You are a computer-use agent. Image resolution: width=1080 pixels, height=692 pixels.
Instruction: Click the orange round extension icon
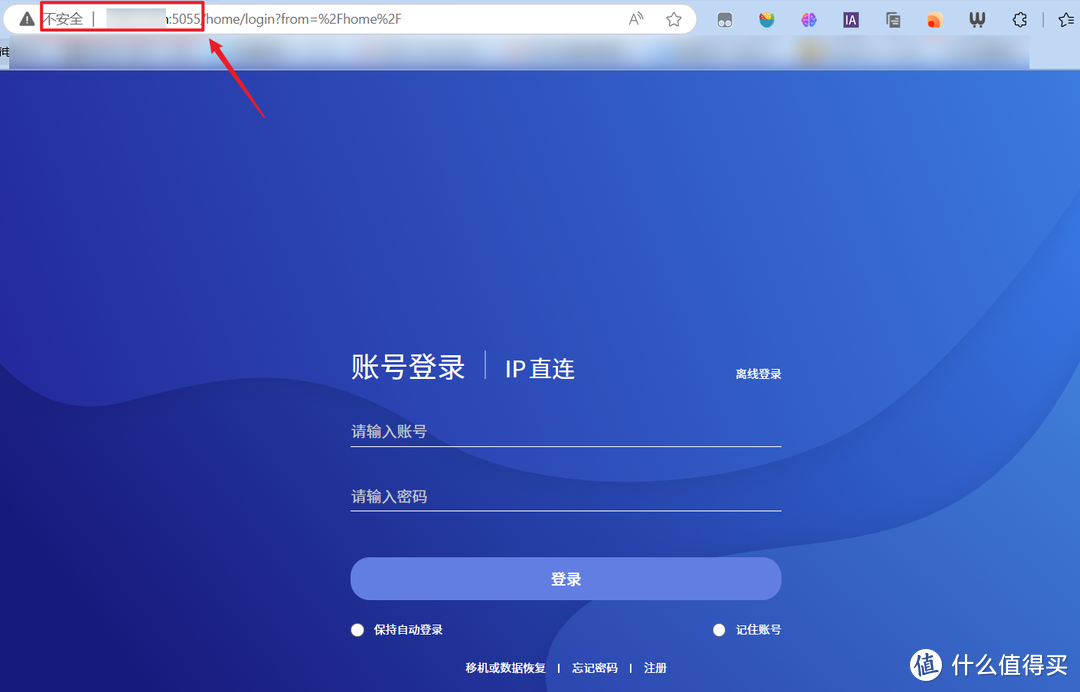[935, 19]
